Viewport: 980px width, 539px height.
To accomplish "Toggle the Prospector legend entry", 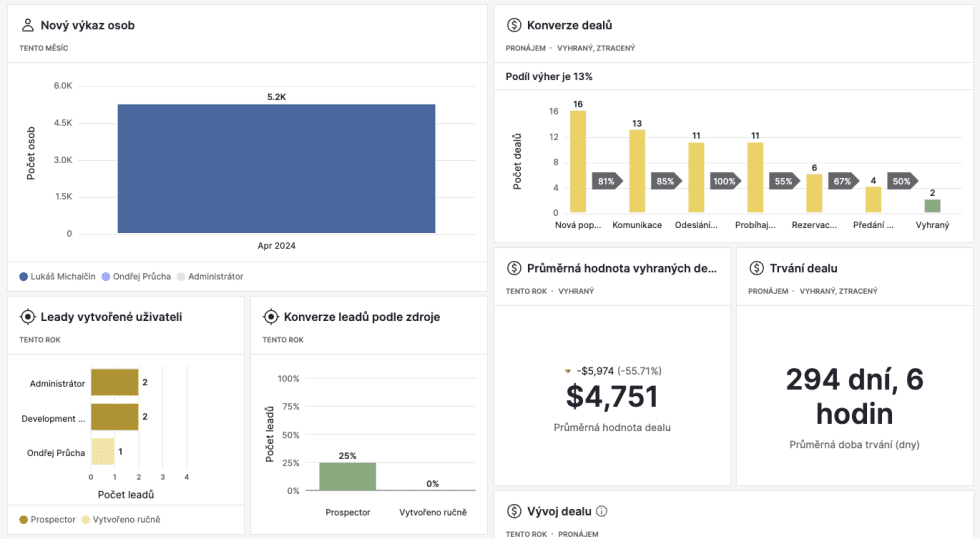I will coord(47,519).
